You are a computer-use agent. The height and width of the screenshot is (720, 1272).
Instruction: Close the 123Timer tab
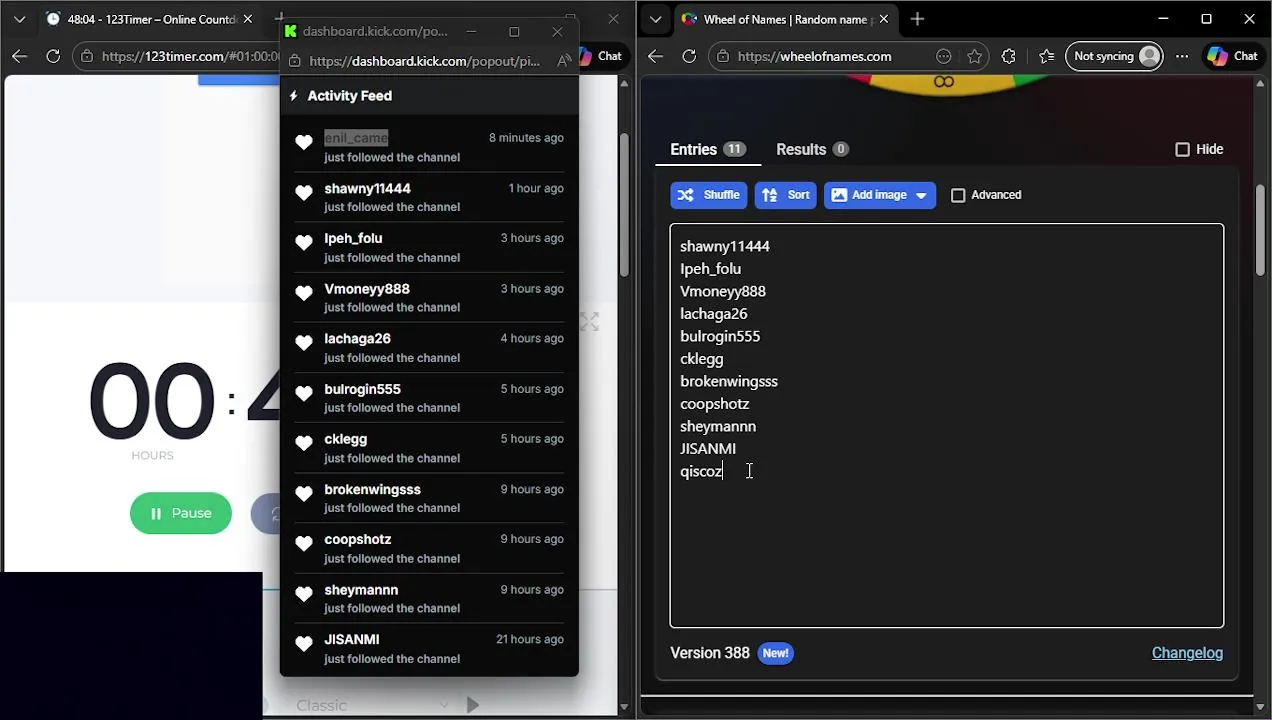(x=250, y=19)
